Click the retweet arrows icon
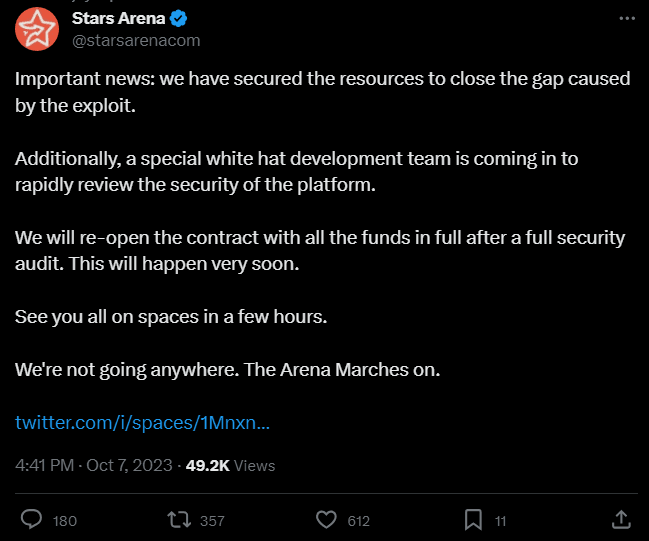 pos(179,519)
